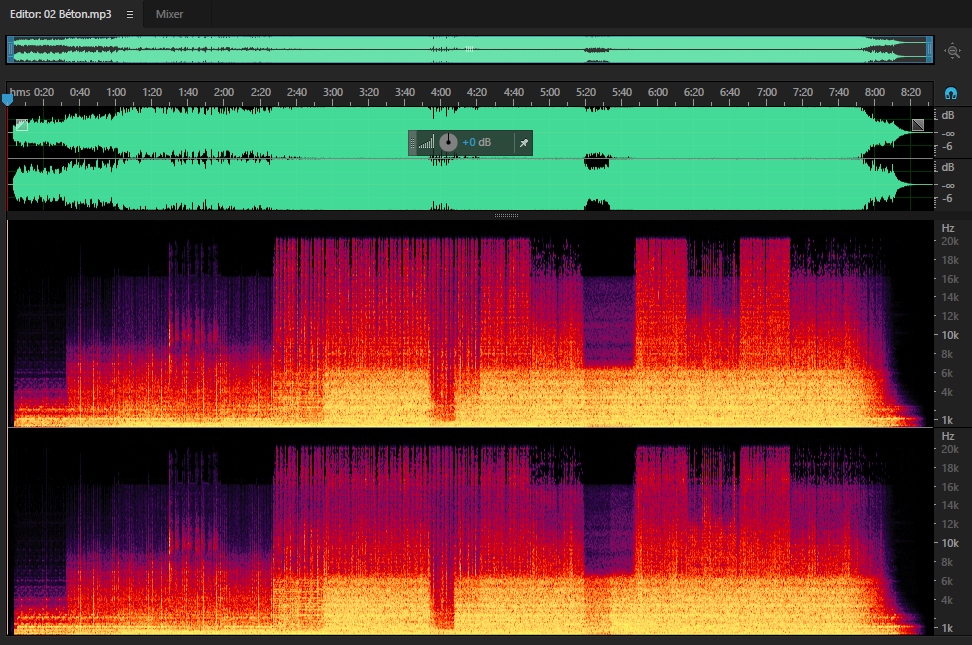Click 4:00 on the time ruler
The height and width of the screenshot is (645, 972).
pos(441,92)
